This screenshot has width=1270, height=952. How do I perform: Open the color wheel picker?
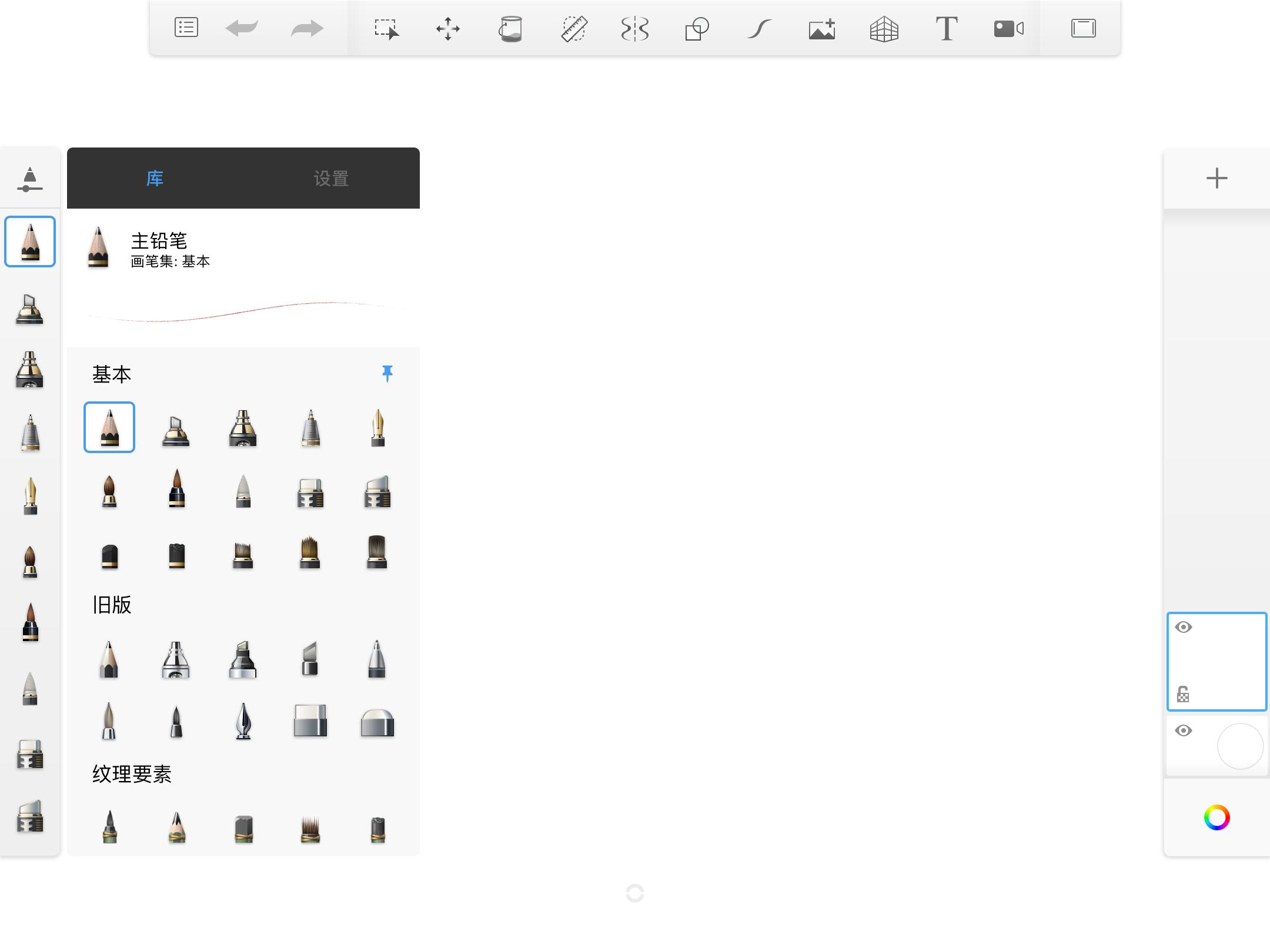click(x=1216, y=817)
